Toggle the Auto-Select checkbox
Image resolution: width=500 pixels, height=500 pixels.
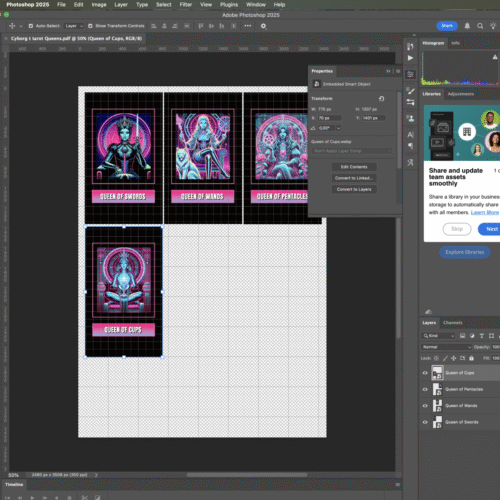pyautogui.click(x=31, y=26)
